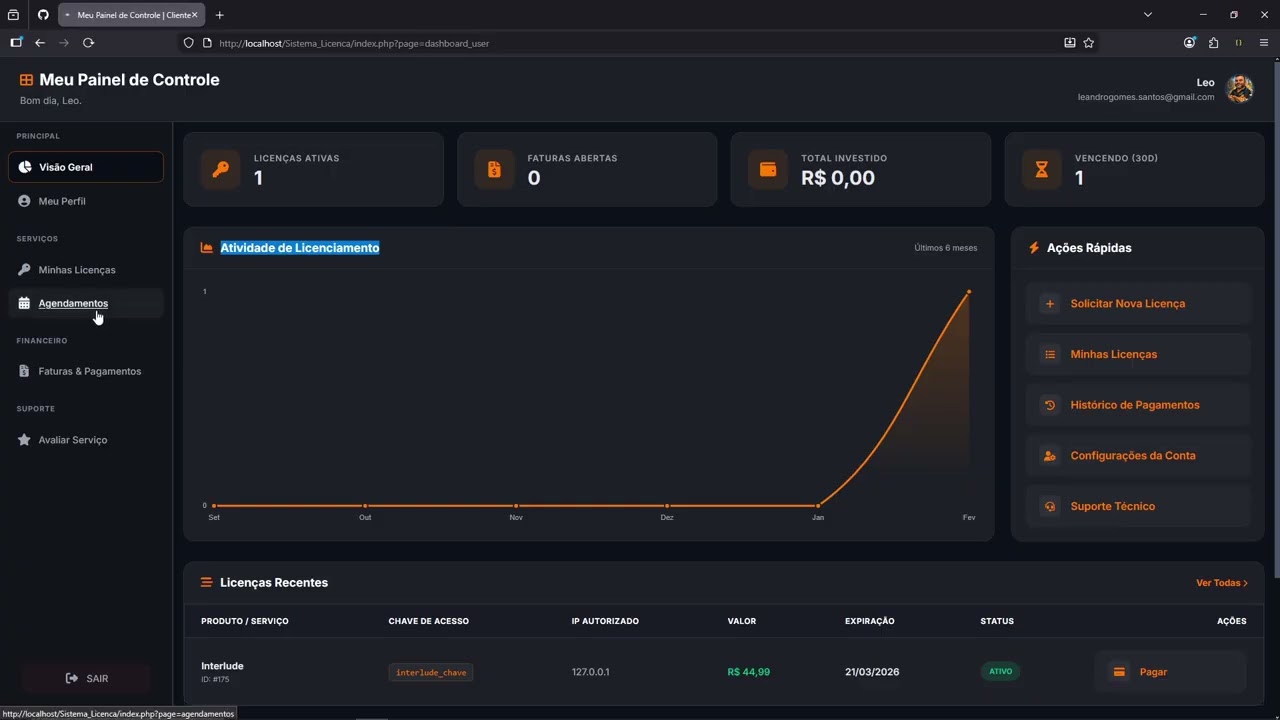Click the Solicitar Nova Licença quick action

tap(1138, 303)
